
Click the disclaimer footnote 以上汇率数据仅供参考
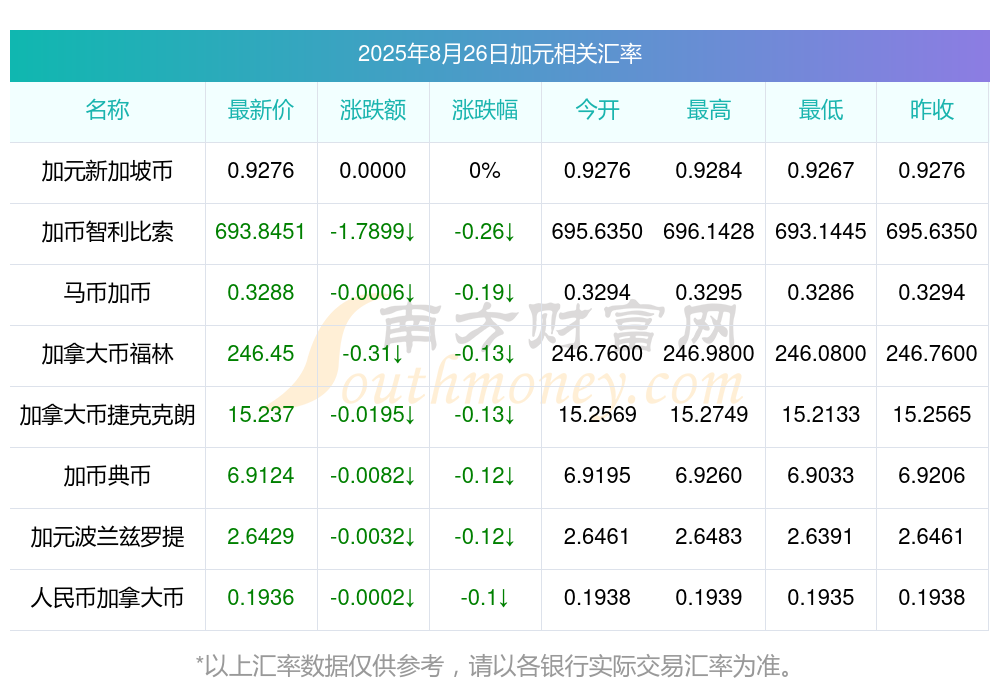tap(324, 666)
